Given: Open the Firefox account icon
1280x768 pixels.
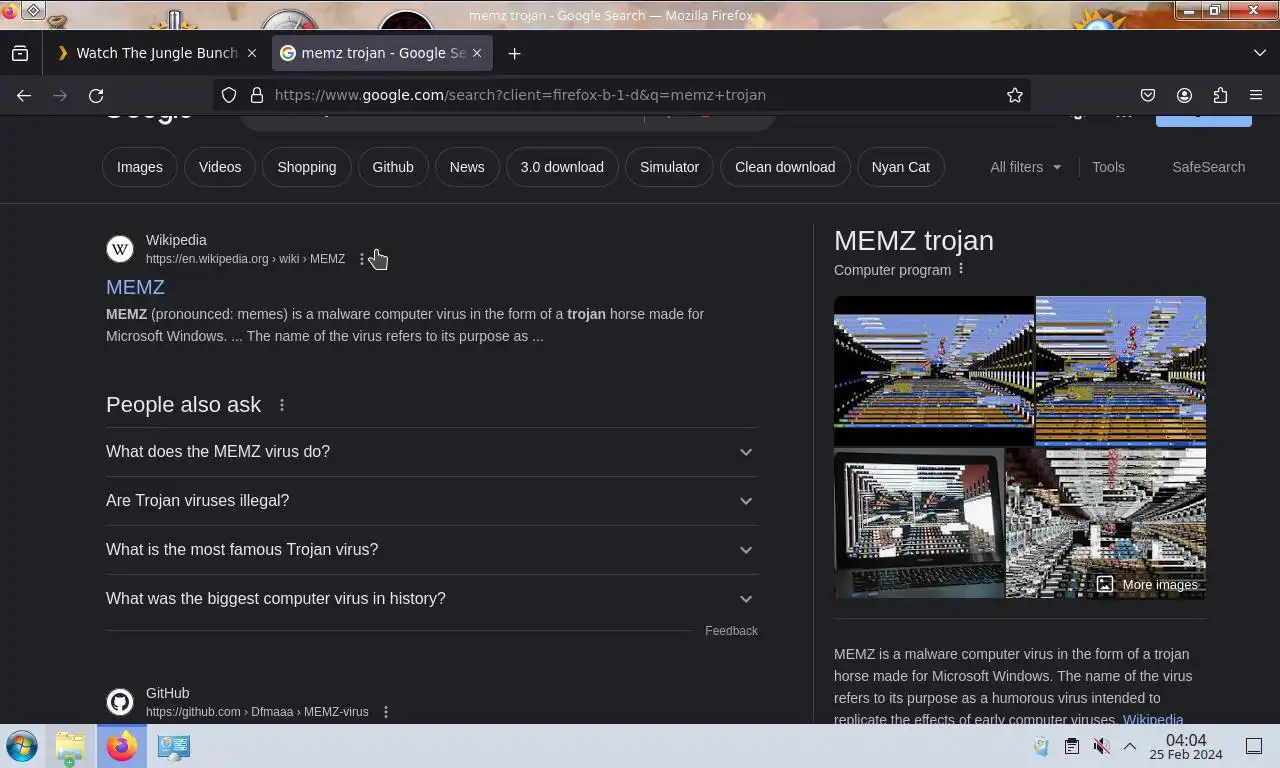Looking at the screenshot, I should 1184,95.
